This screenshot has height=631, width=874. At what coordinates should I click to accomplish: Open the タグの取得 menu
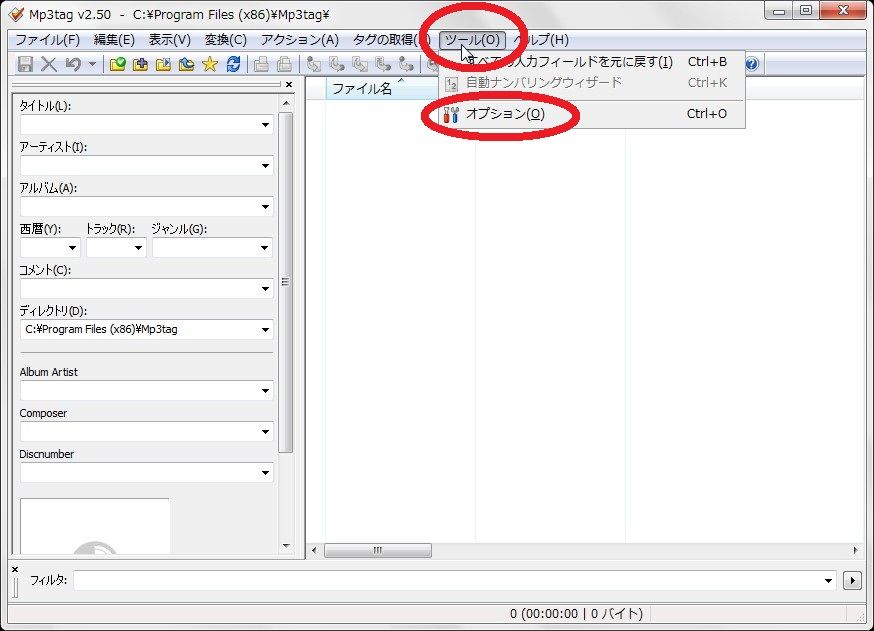pos(391,40)
